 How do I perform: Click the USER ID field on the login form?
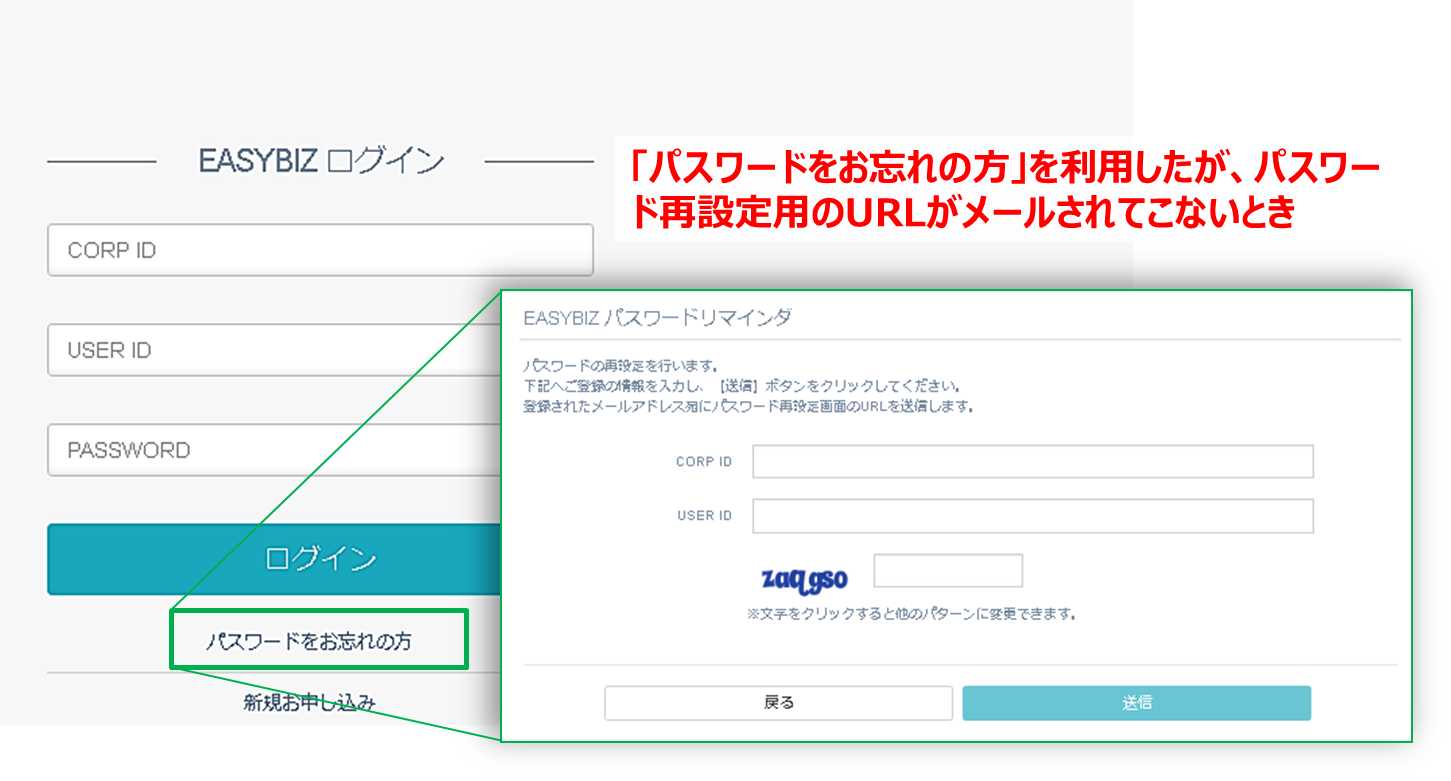pyautogui.click(x=320, y=350)
